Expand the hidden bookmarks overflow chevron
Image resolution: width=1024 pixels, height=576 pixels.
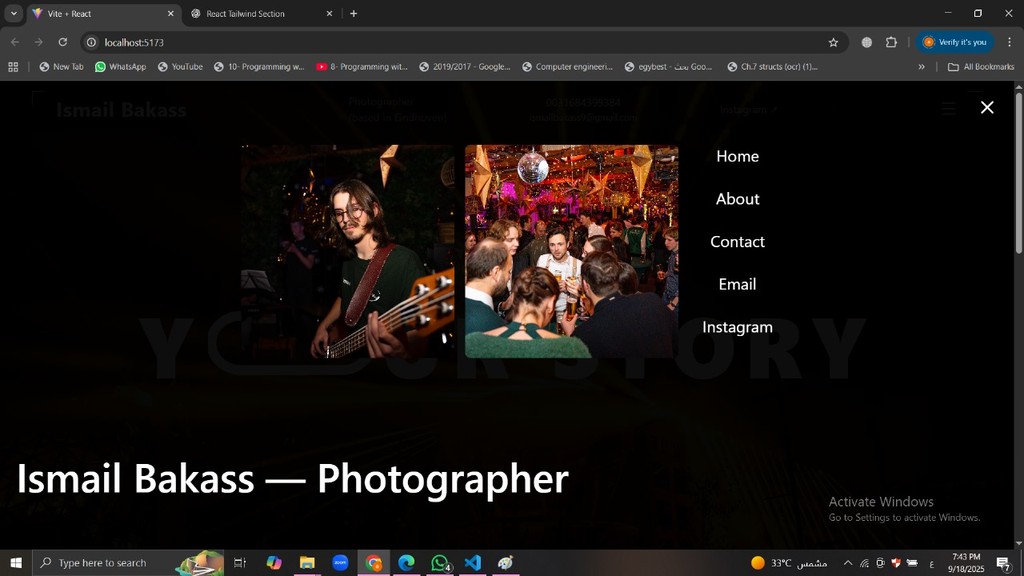click(921, 67)
